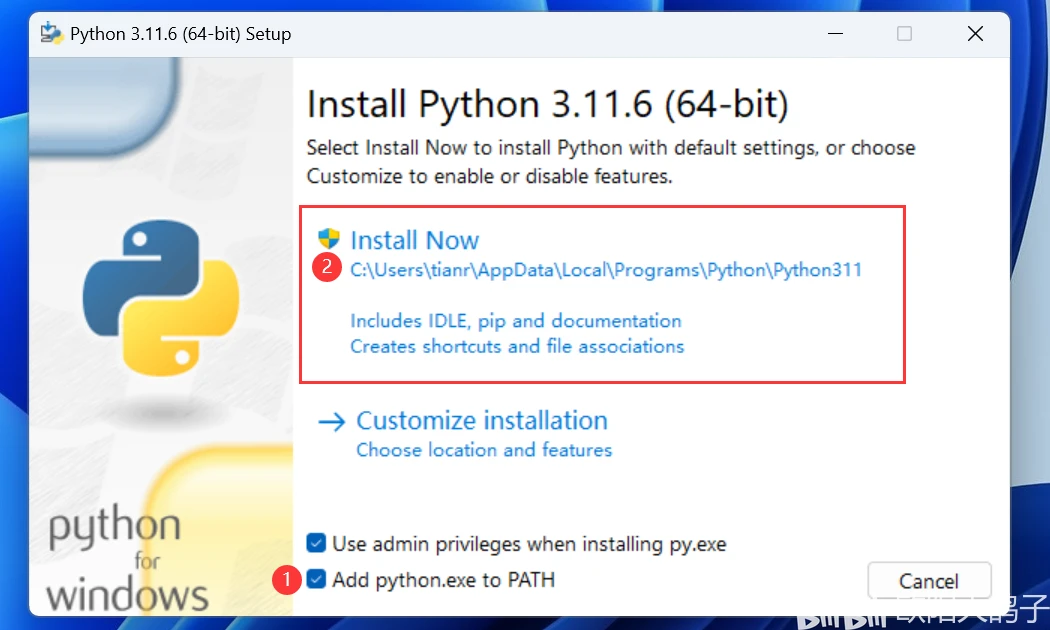Uncheck Add python.exe to PATH checkbox
Viewport: 1050px width, 630px height.
316,579
